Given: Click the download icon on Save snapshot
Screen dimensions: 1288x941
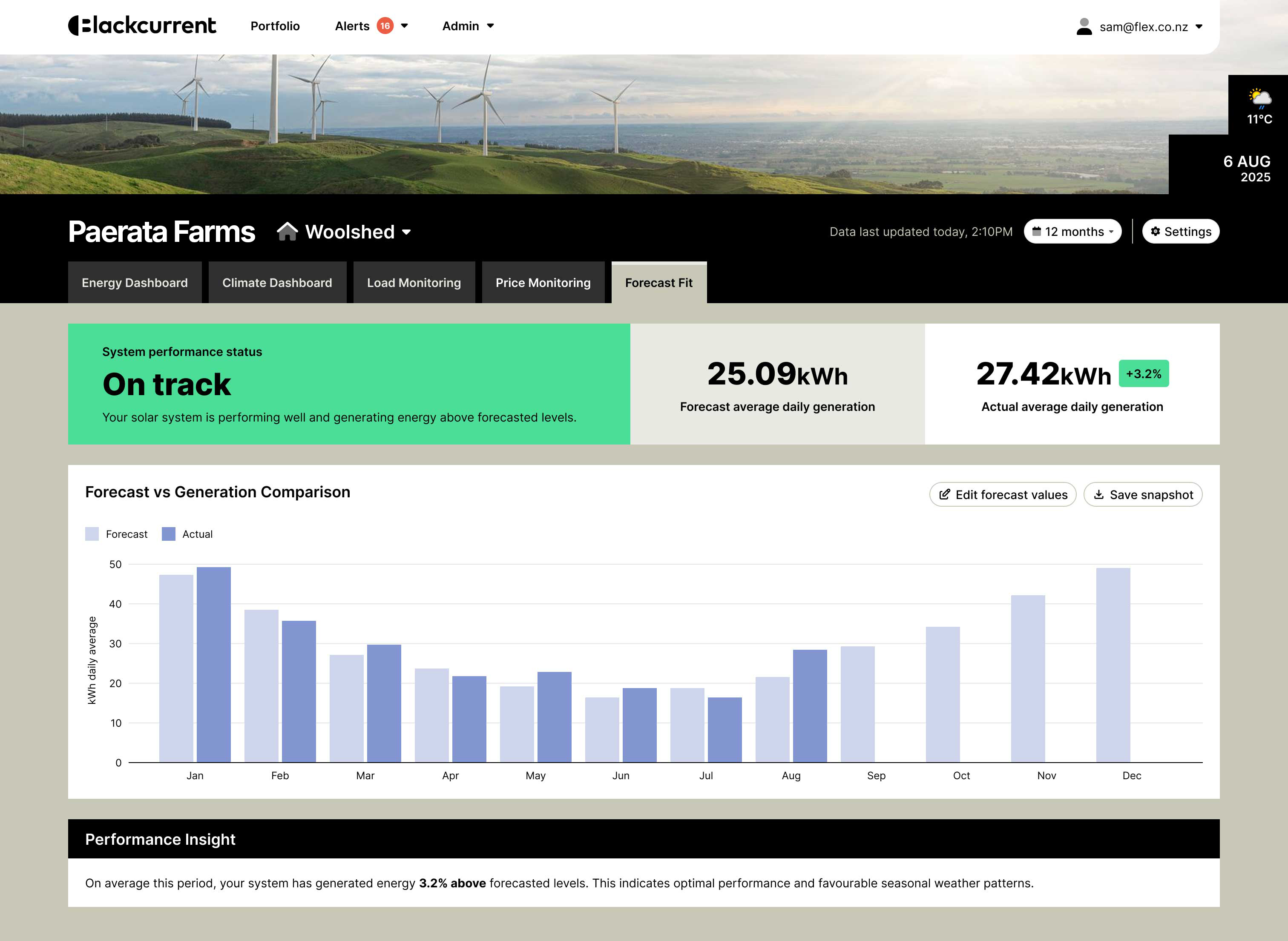Looking at the screenshot, I should pyautogui.click(x=1098, y=494).
